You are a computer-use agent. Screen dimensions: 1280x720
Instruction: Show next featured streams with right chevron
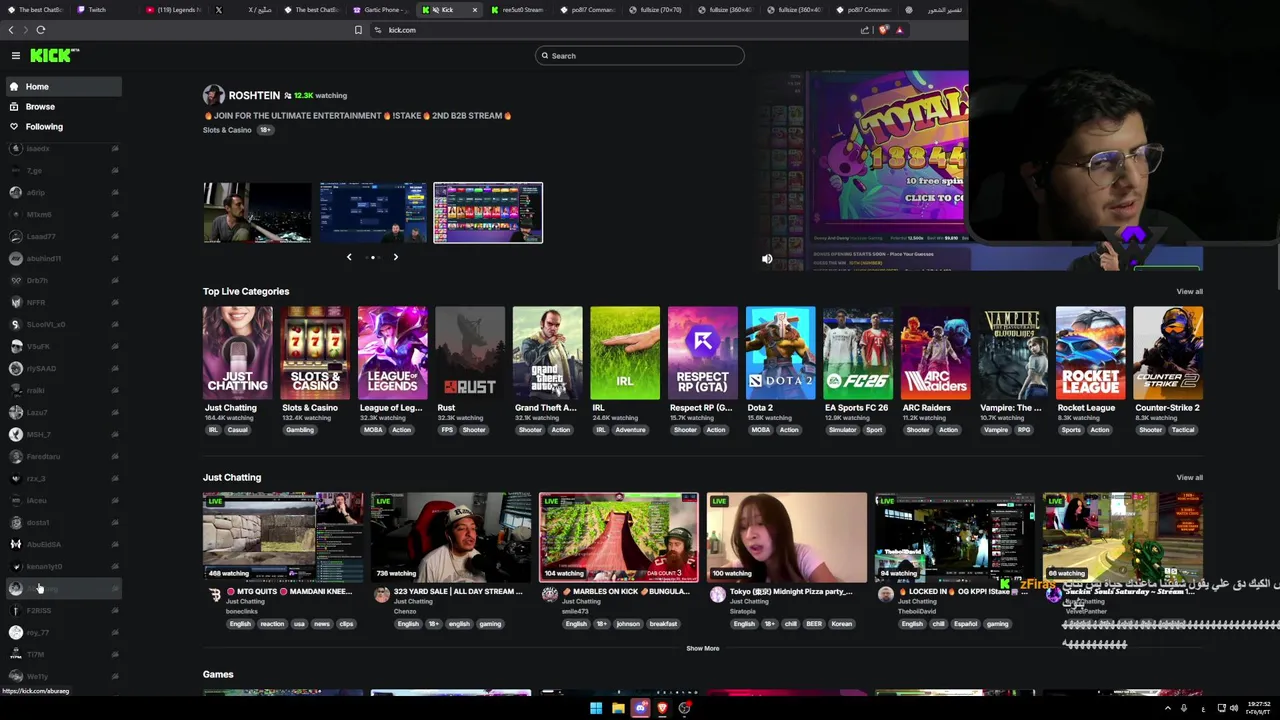pos(395,257)
